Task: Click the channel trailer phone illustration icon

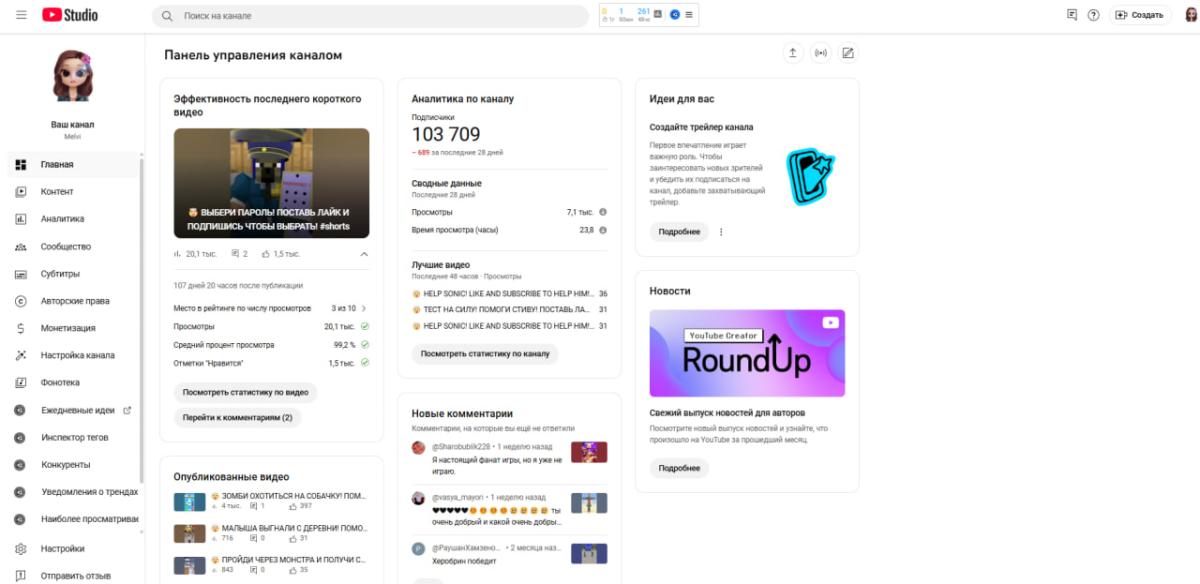Action: [809, 177]
